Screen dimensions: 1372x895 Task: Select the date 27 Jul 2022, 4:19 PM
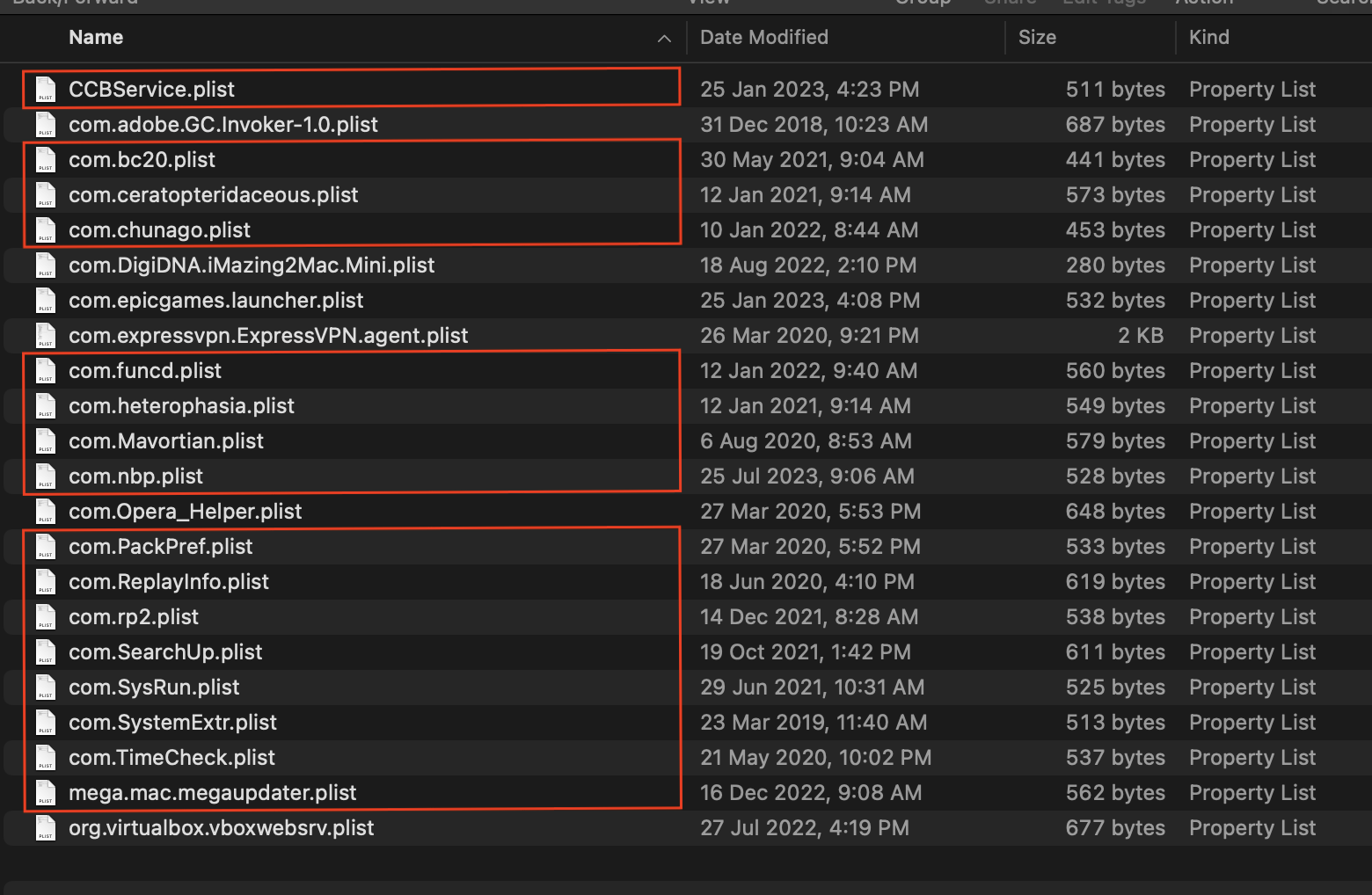click(x=804, y=827)
